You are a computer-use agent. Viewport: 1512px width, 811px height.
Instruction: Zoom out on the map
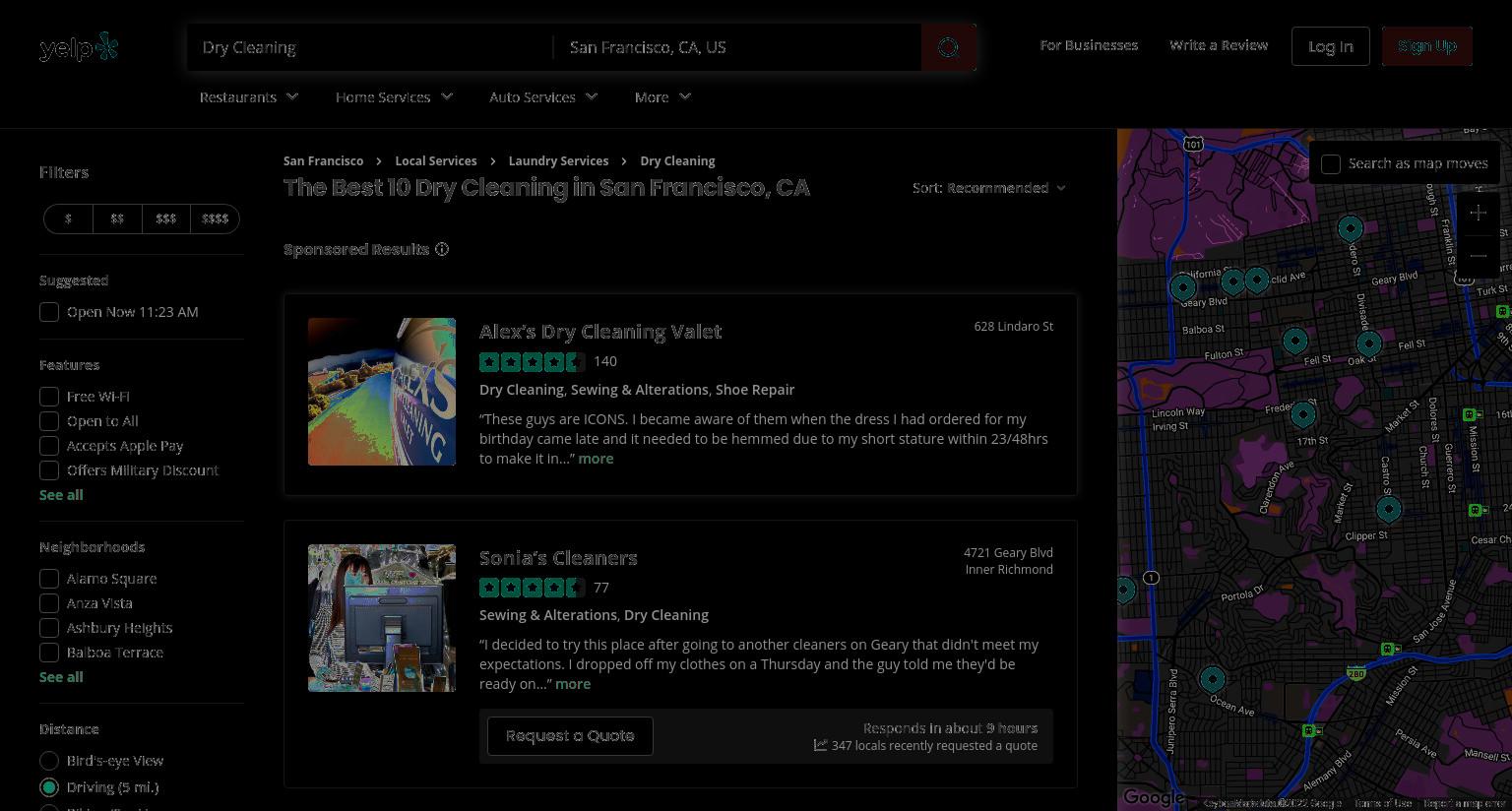1478,256
